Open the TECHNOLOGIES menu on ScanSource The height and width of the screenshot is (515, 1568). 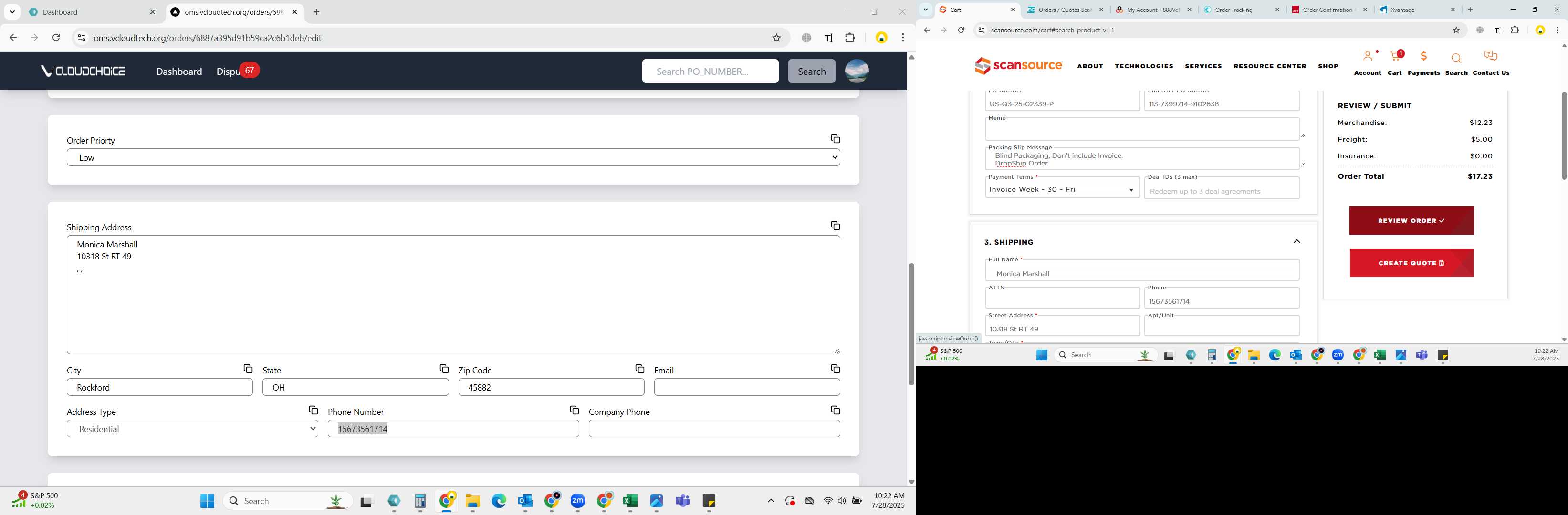coord(1144,66)
